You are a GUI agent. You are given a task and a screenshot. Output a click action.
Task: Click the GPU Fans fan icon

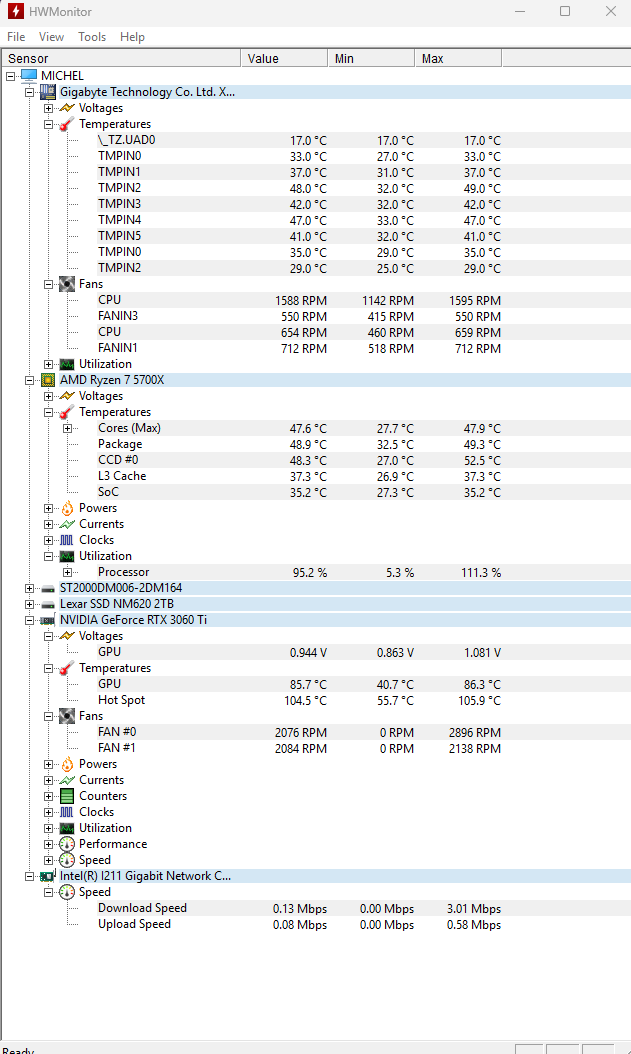[67, 716]
